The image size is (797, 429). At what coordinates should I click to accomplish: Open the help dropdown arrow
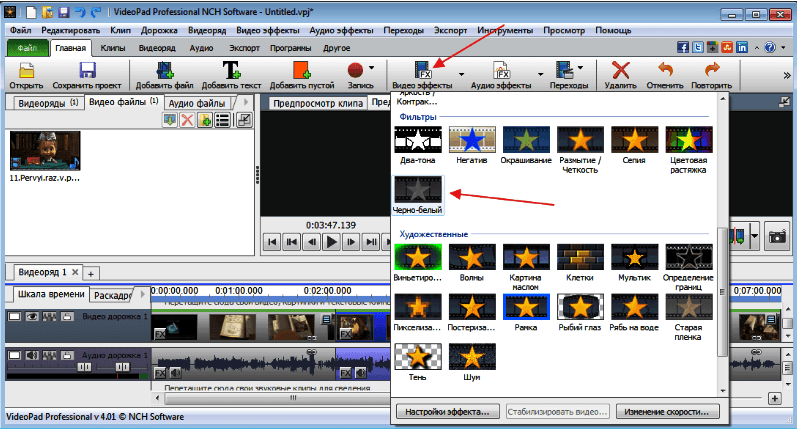(783, 47)
